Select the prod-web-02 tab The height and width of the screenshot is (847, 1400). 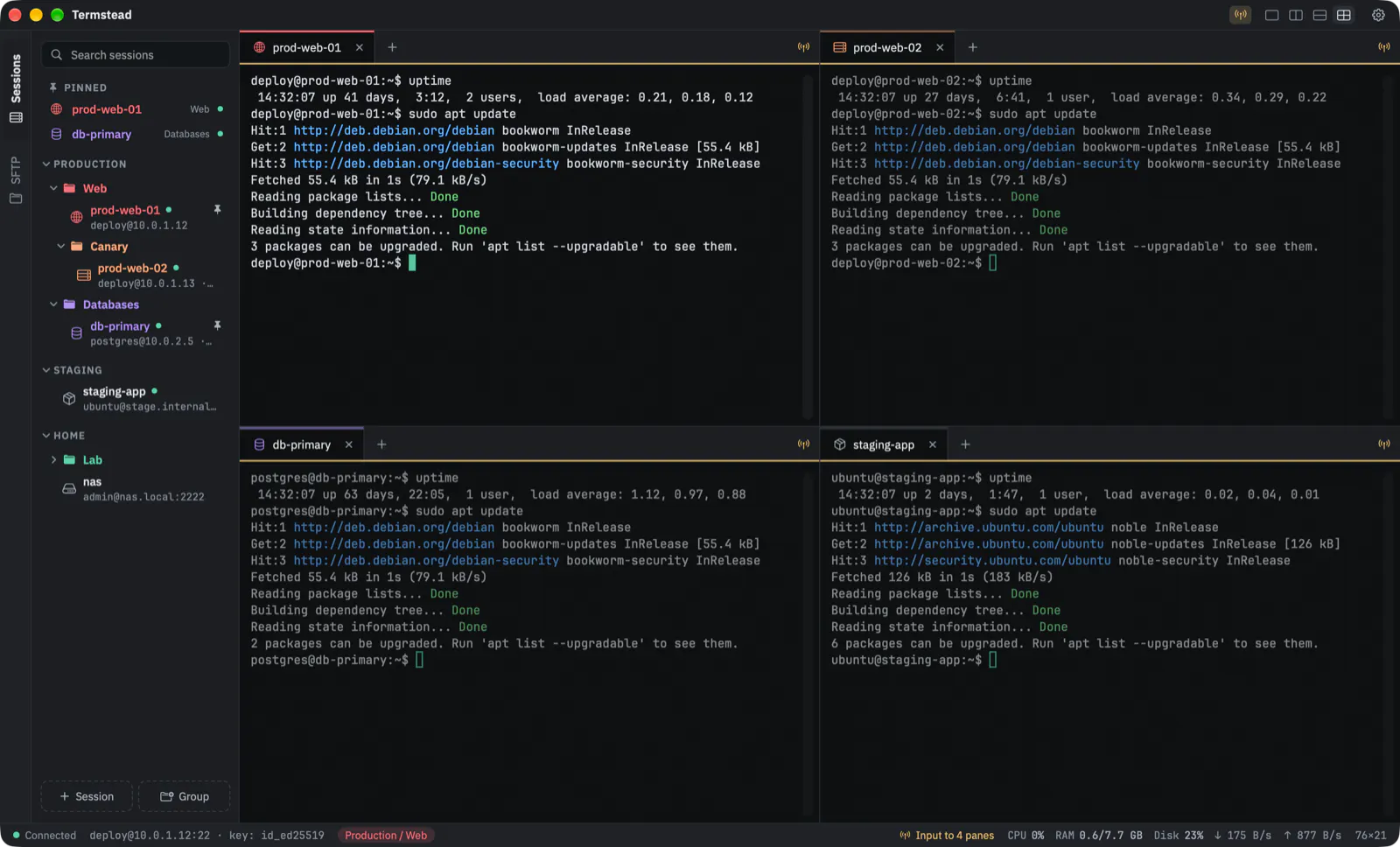887,47
